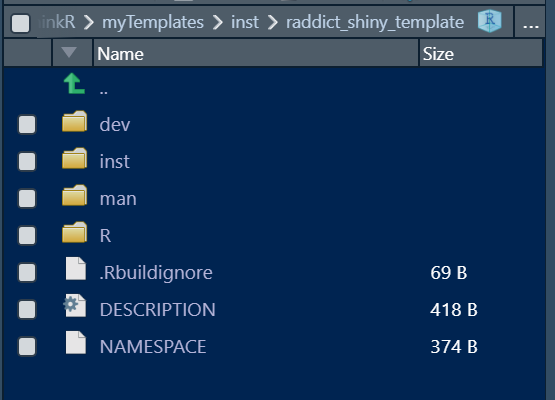
Task: Sort files by the Name column header
Action: click(256, 53)
